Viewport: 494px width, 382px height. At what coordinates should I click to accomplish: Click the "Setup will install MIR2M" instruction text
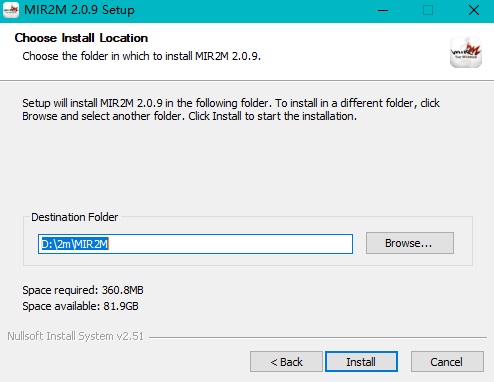(x=231, y=110)
